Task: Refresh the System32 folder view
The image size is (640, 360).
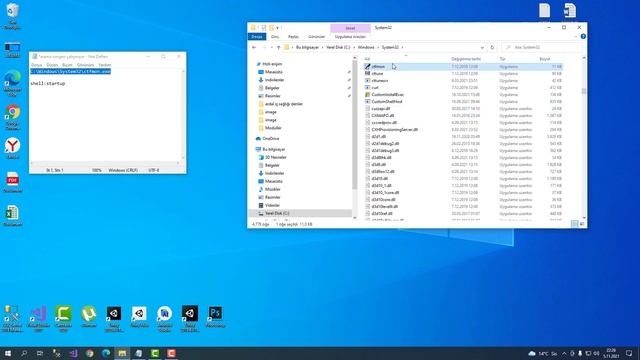Action: (x=492, y=47)
